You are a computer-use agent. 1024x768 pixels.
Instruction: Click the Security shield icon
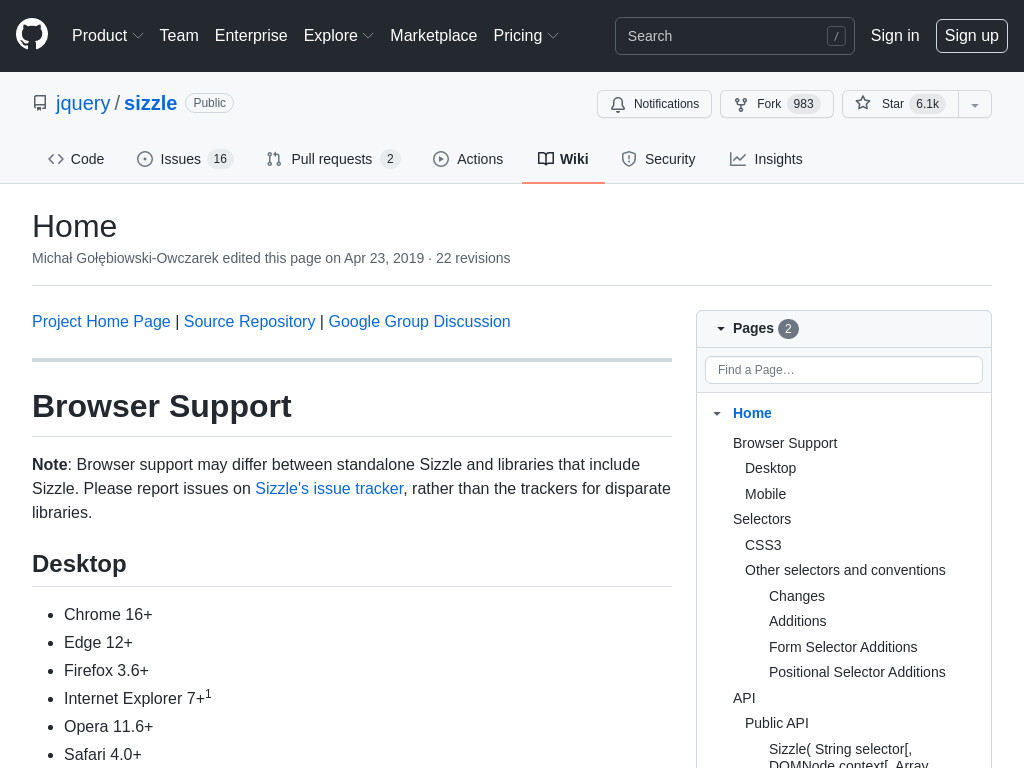tap(629, 159)
